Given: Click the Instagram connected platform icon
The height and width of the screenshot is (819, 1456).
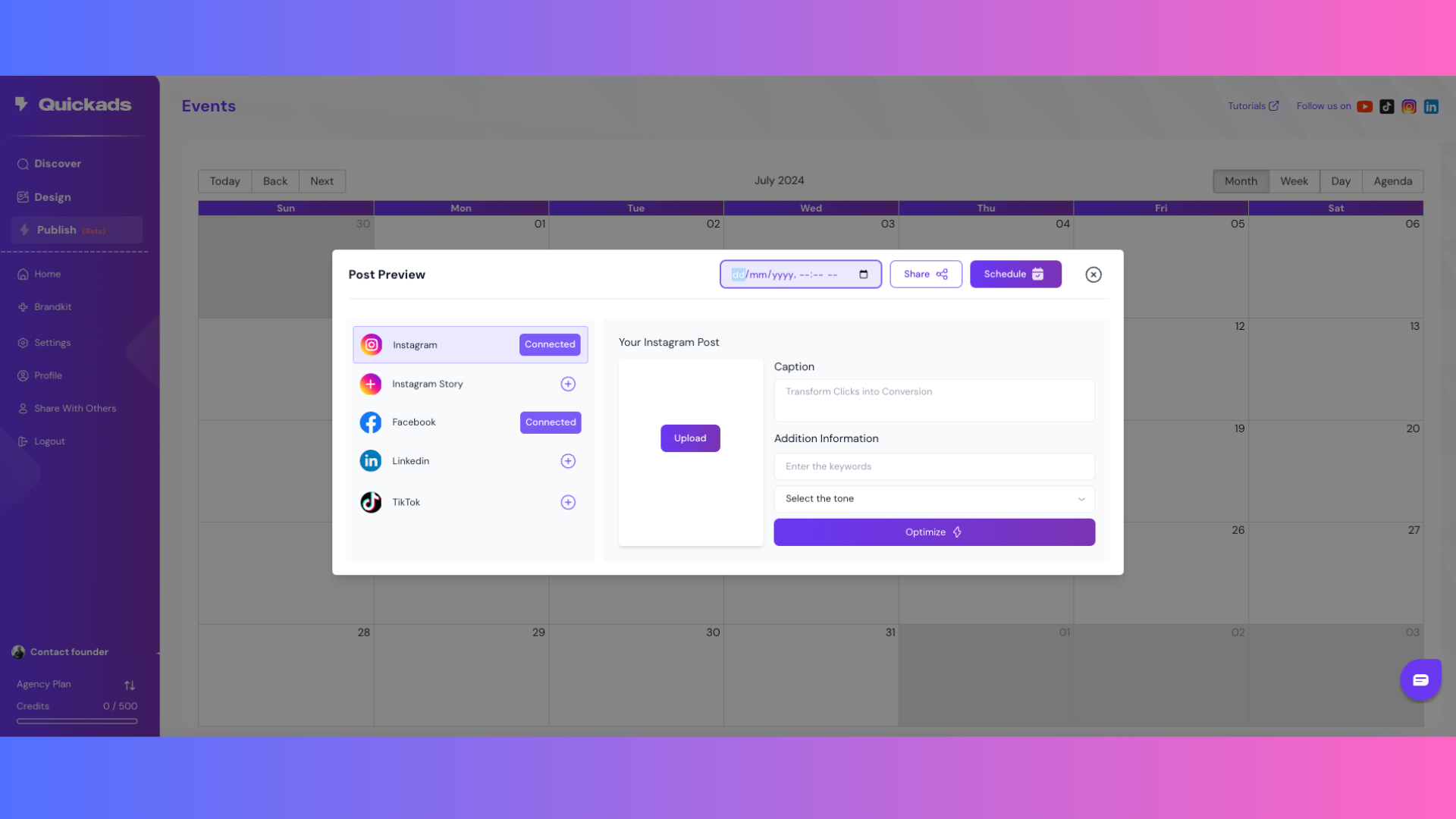Looking at the screenshot, I should pyautogui.click(x=371, y=344).
